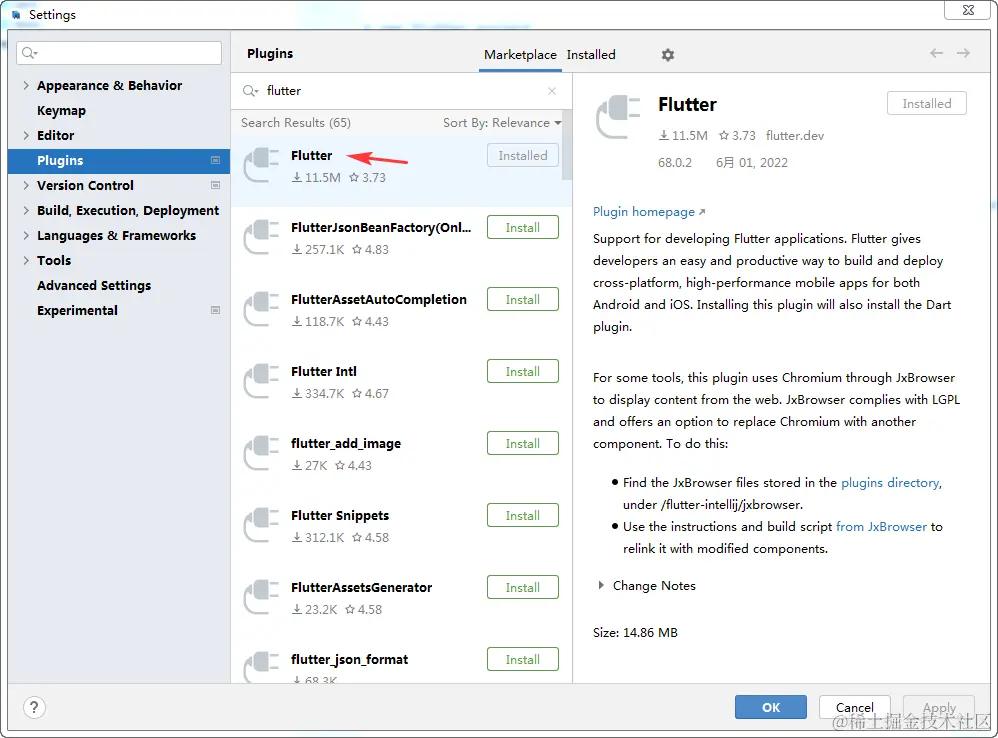Open the flutter.dev vendor link
Viewport: 998px width, 738px height.
[x=795, y=136]
